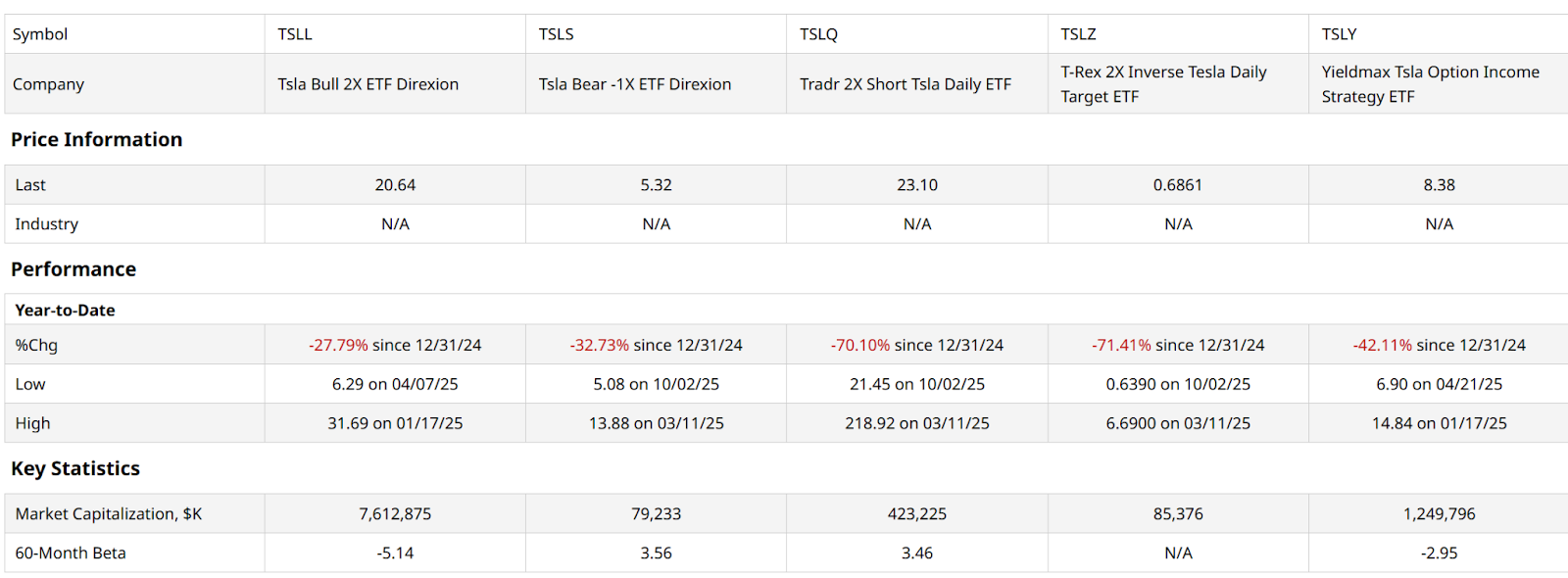
Task: Click the Key Statistics section heading
Action: [75, 469]
